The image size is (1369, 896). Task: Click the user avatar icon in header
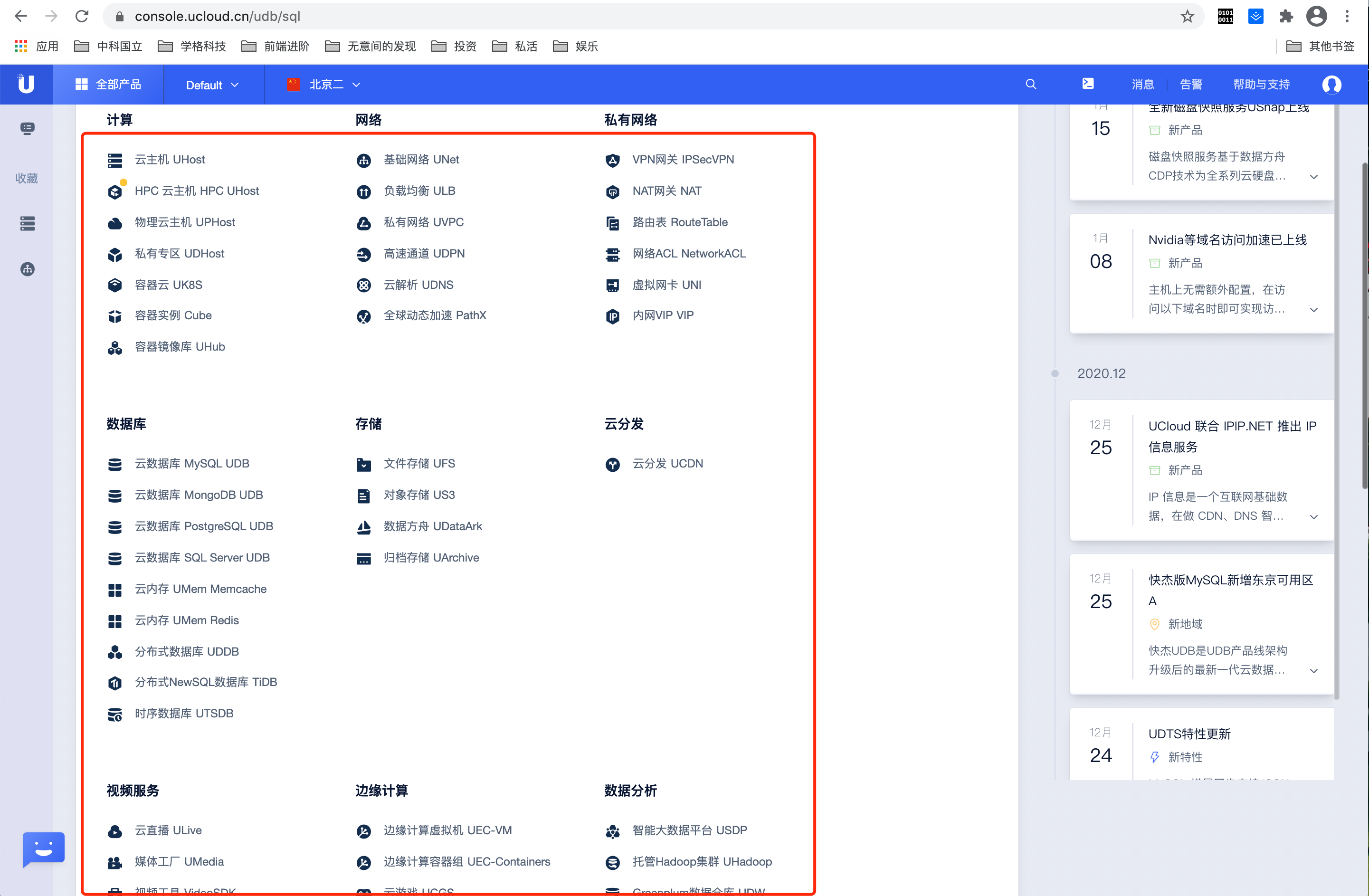pos(1331,85)
